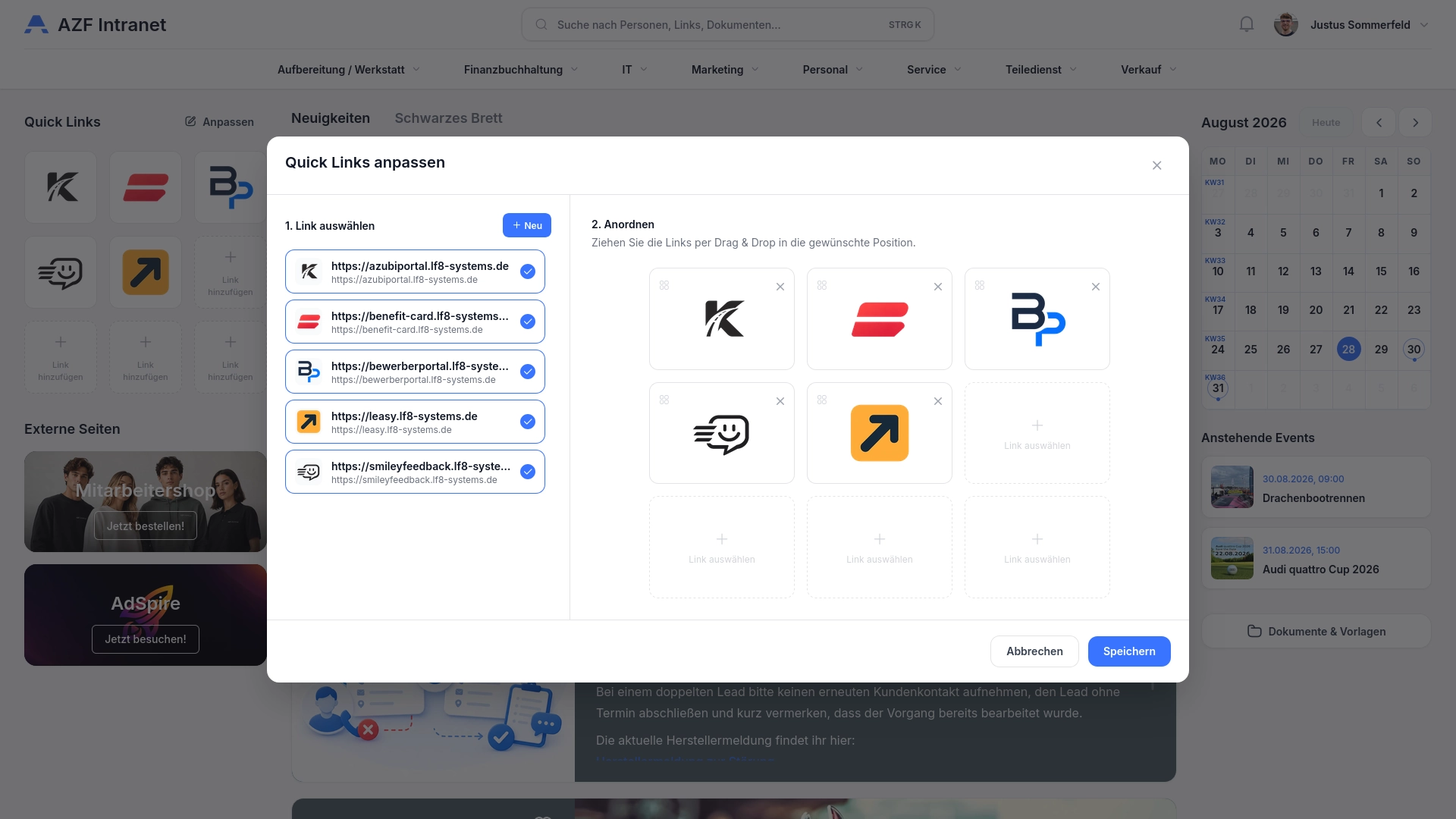Open the Justus Sommerfeld user menu

(1352, 24)
